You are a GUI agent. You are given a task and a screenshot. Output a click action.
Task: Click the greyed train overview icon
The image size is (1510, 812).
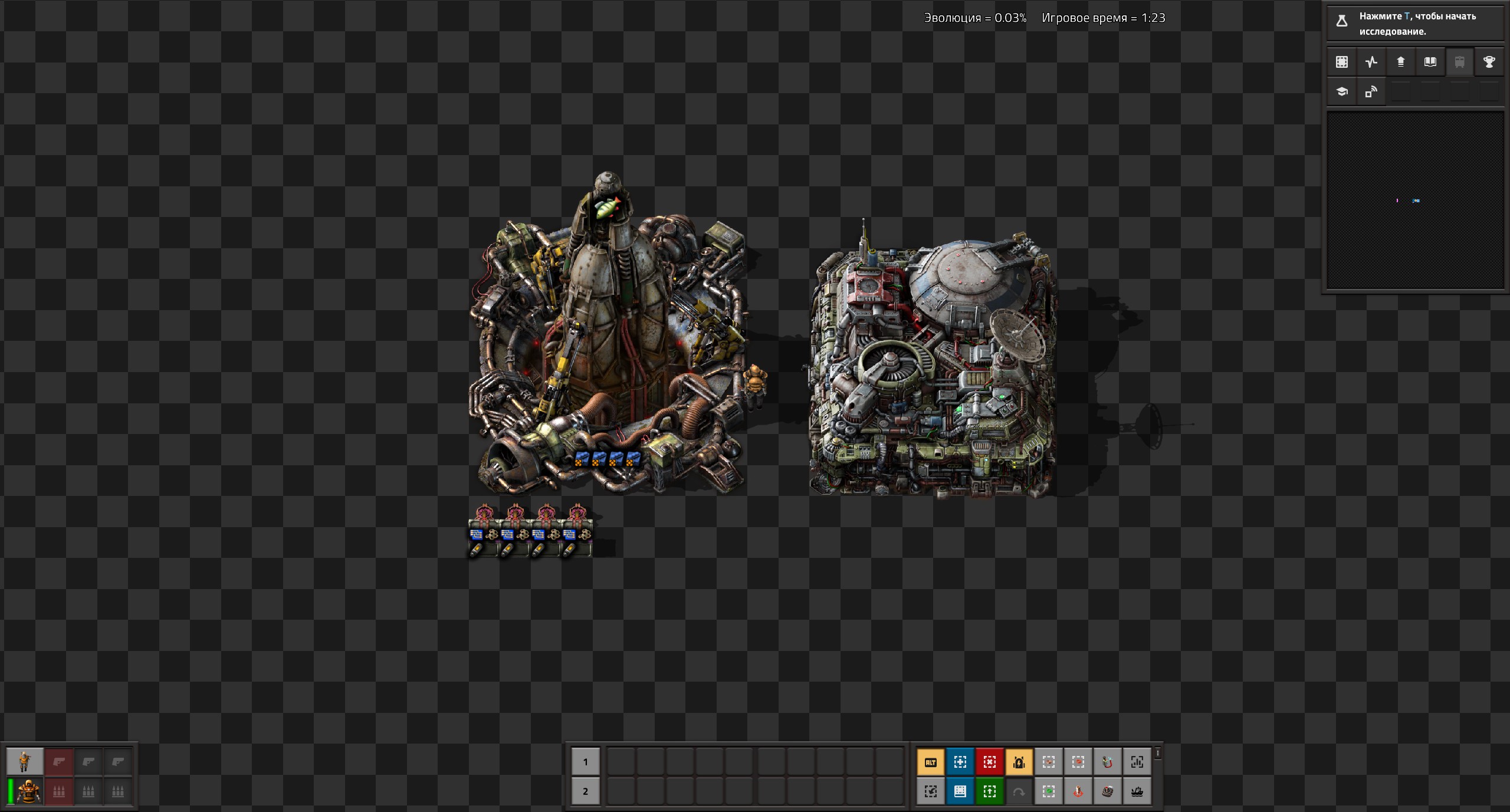1460,62
